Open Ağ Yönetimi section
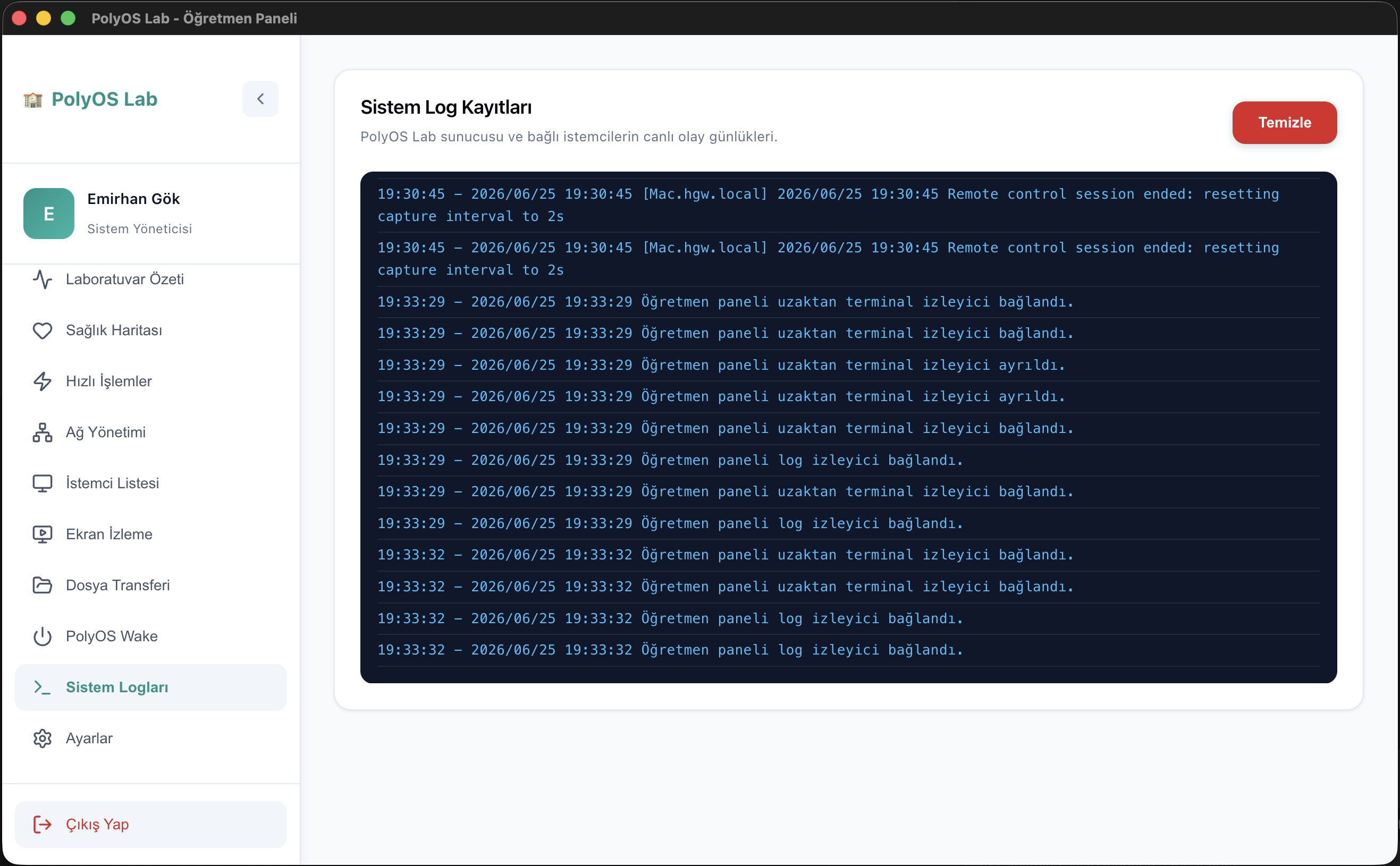The height and width of the screenshot is (866, 1400). [150, 432]
